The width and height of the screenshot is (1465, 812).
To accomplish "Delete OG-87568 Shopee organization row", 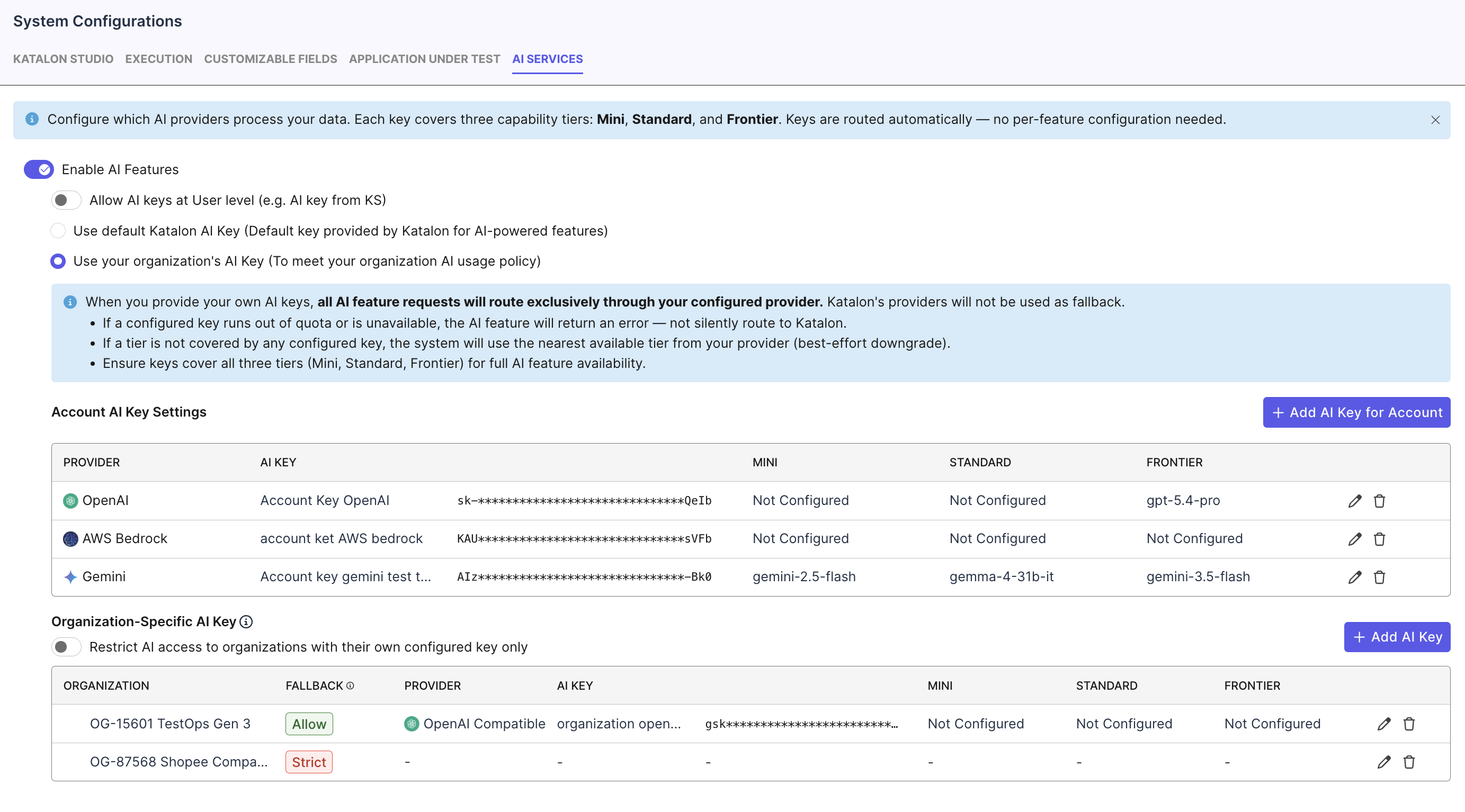I will point(1409,761).
